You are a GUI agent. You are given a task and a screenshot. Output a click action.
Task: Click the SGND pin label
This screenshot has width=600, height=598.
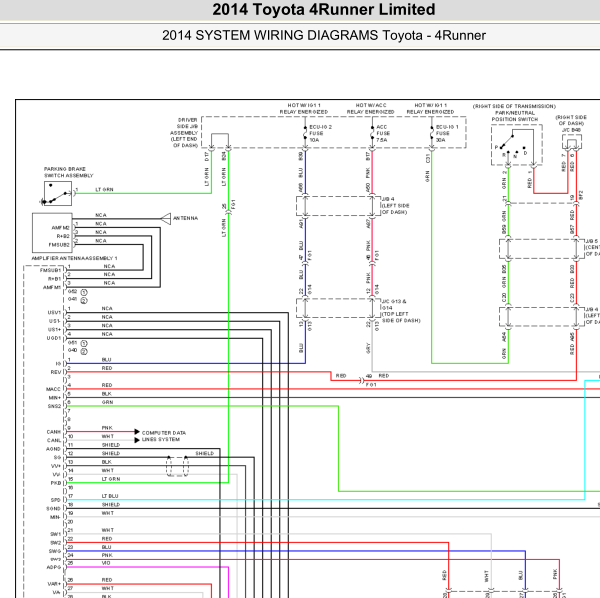[53, 508]
